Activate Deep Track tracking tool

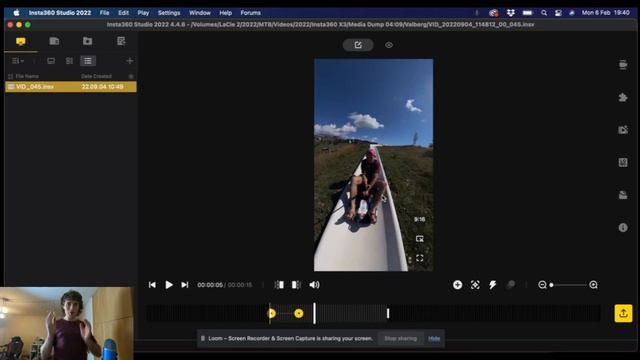point(475,285)
